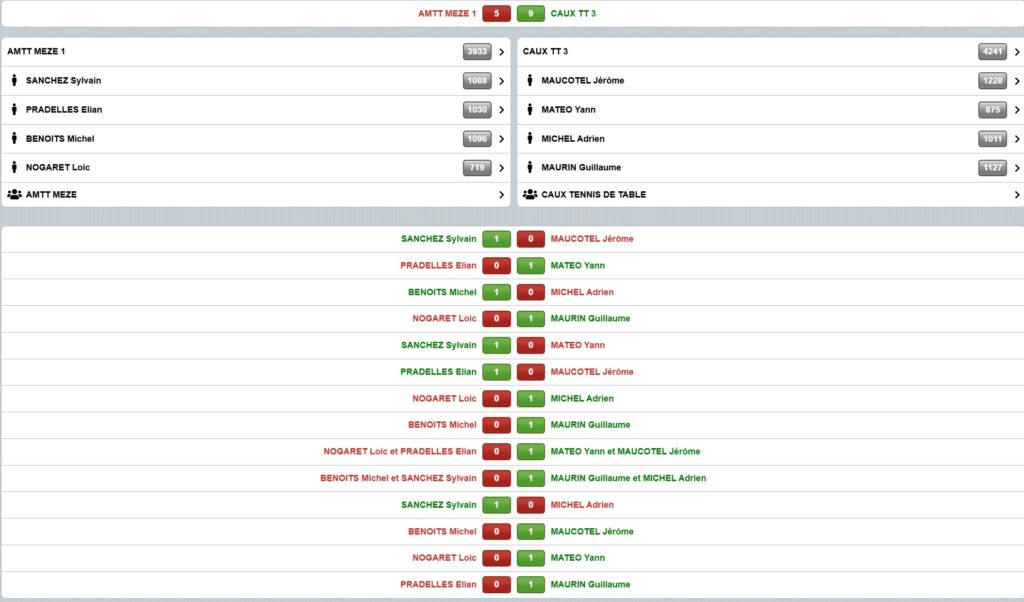Click the group icon beside AMTT MEZE
The width and height of the screenshot is (1024, 602).
15,195
